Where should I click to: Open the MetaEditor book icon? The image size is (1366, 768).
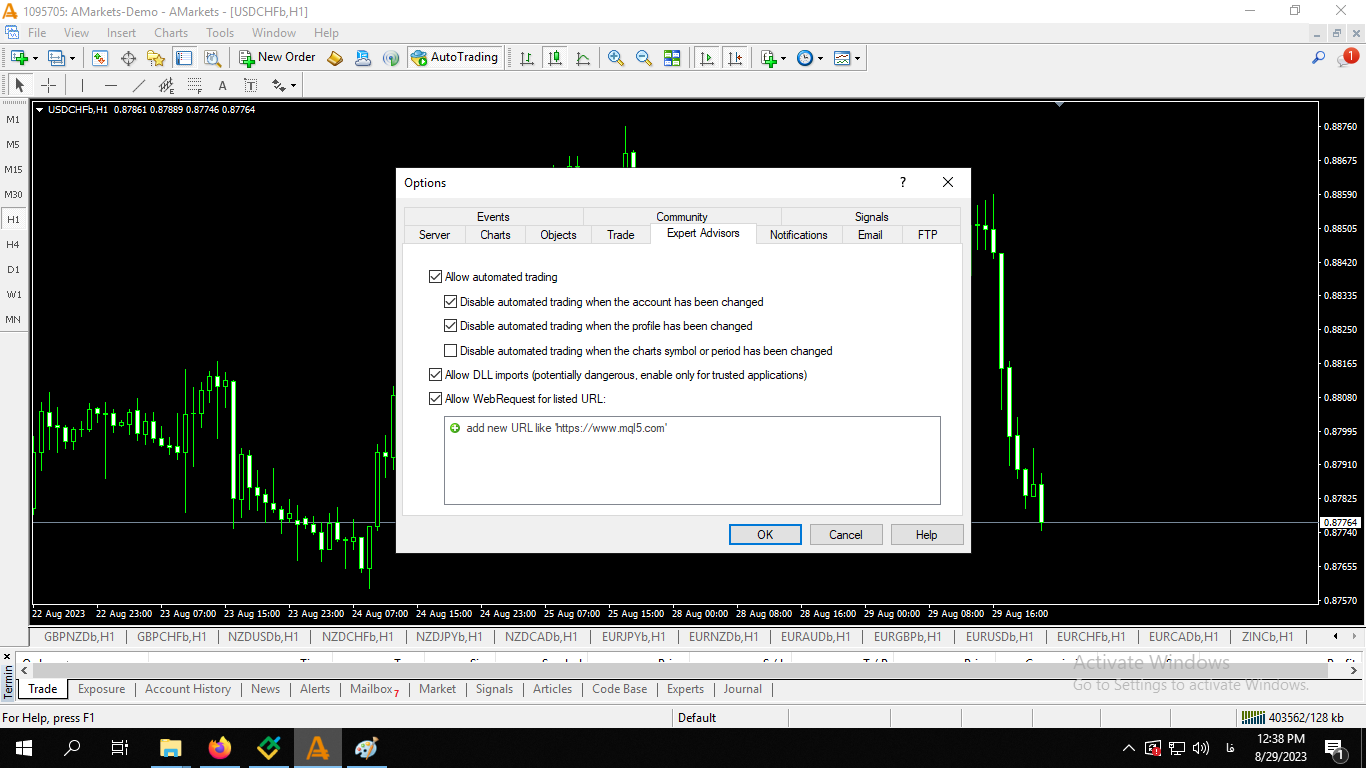click(x=335, y=58)
